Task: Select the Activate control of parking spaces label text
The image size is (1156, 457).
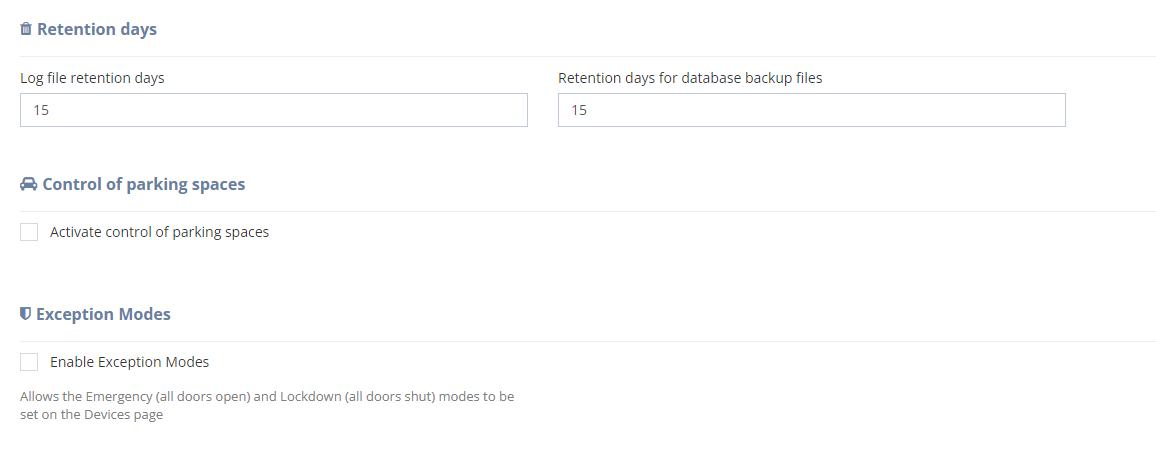Action: [159, 232]
